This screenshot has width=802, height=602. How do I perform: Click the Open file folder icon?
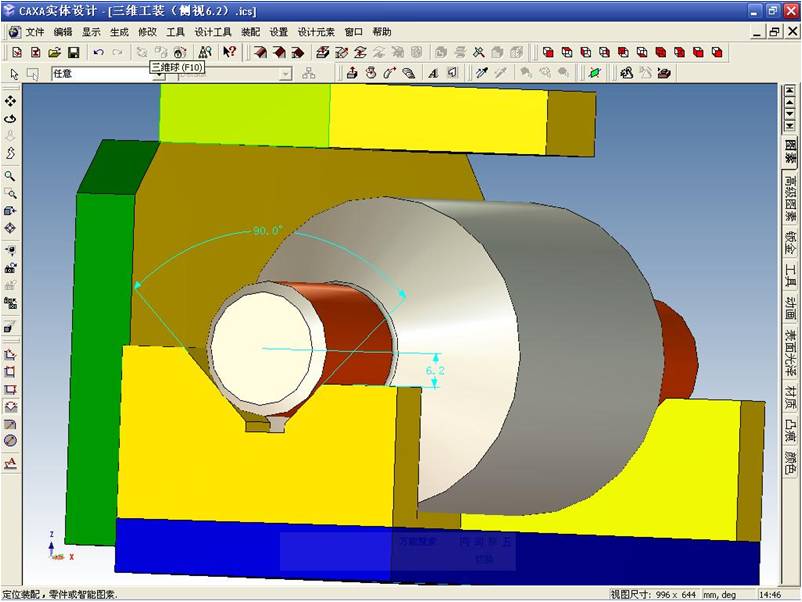pyautogui.click(x=55, y=52)
